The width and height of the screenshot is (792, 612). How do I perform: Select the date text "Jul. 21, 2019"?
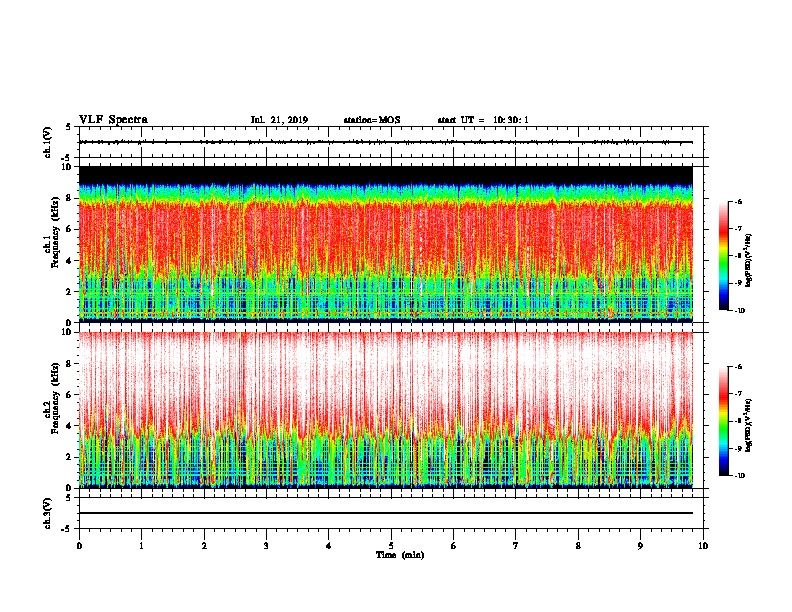[279, 120]
